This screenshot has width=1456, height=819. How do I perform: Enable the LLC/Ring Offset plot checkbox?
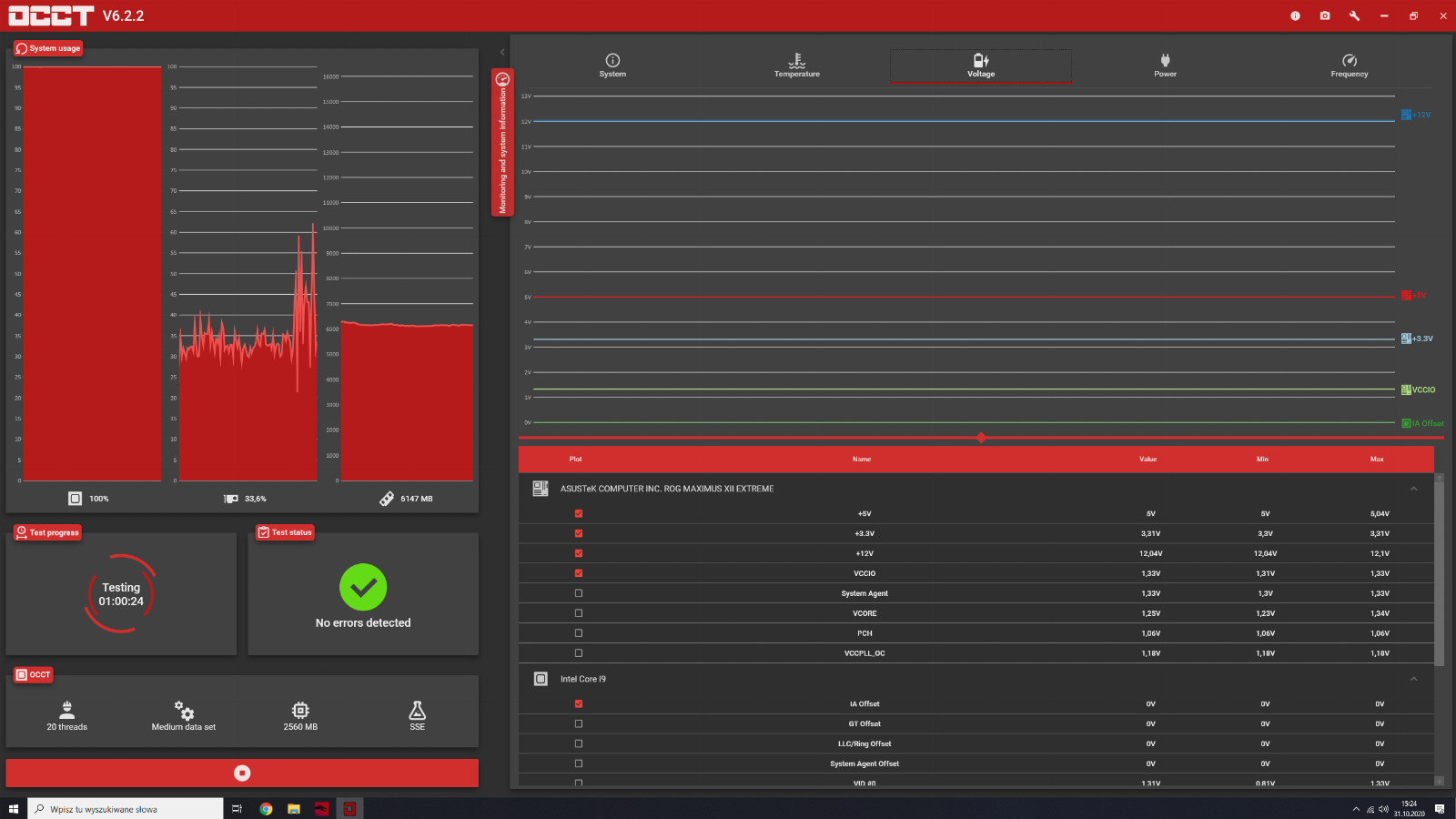point(579,743)
